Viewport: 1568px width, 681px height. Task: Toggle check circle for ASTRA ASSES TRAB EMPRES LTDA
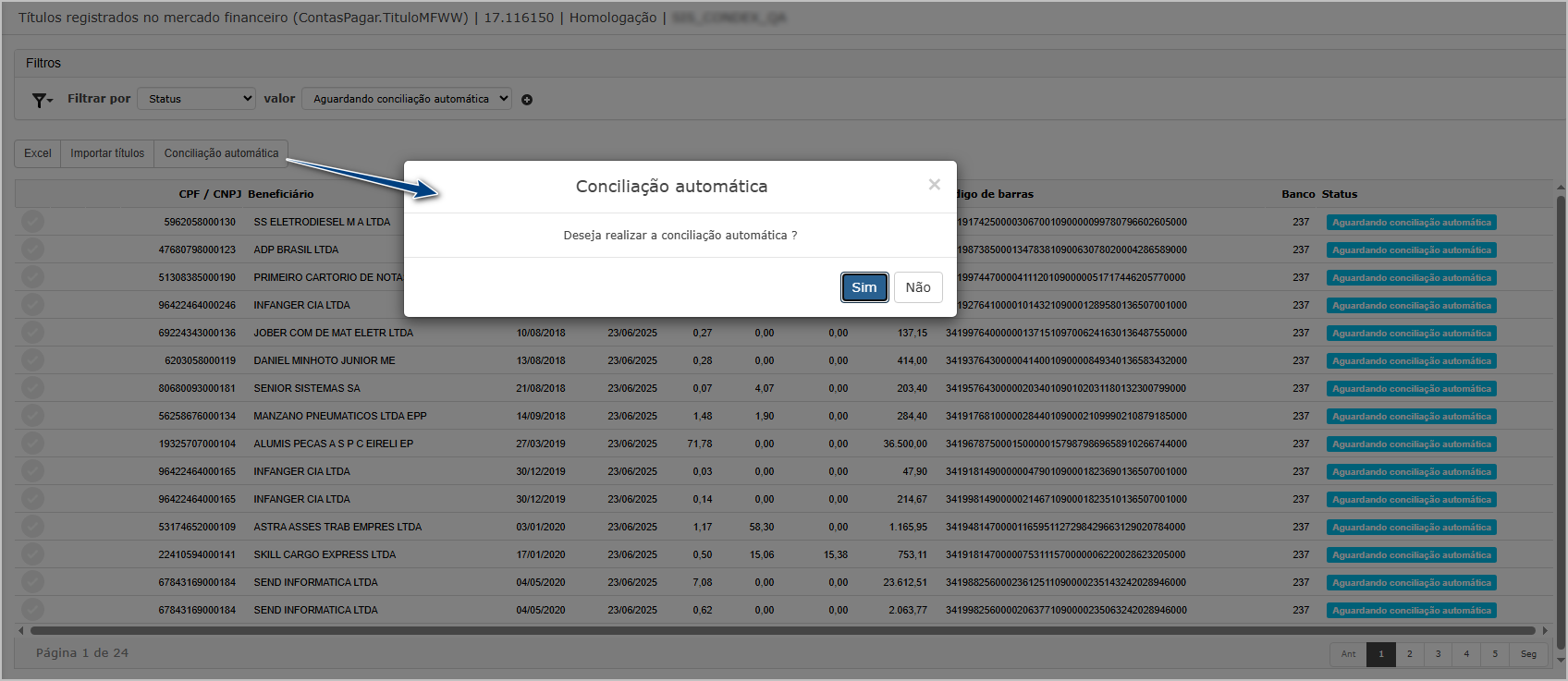click(32, 527)
